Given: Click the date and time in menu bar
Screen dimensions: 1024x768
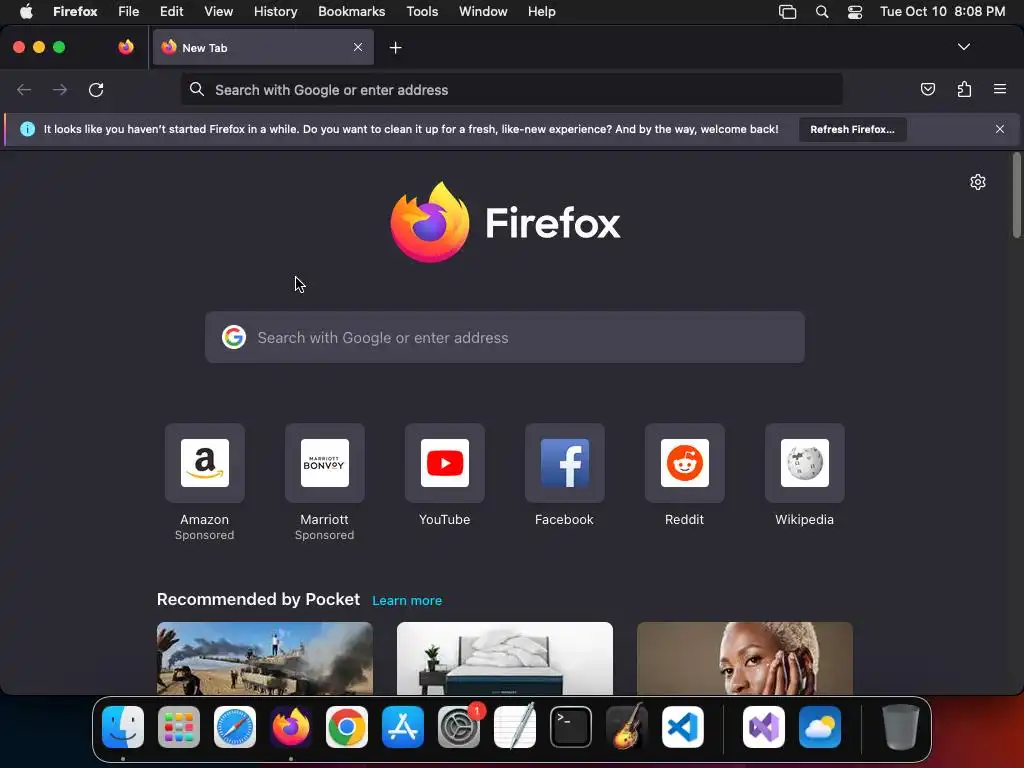Looking at the screenshot, I should pyautogui.click(x=942, y=11).
